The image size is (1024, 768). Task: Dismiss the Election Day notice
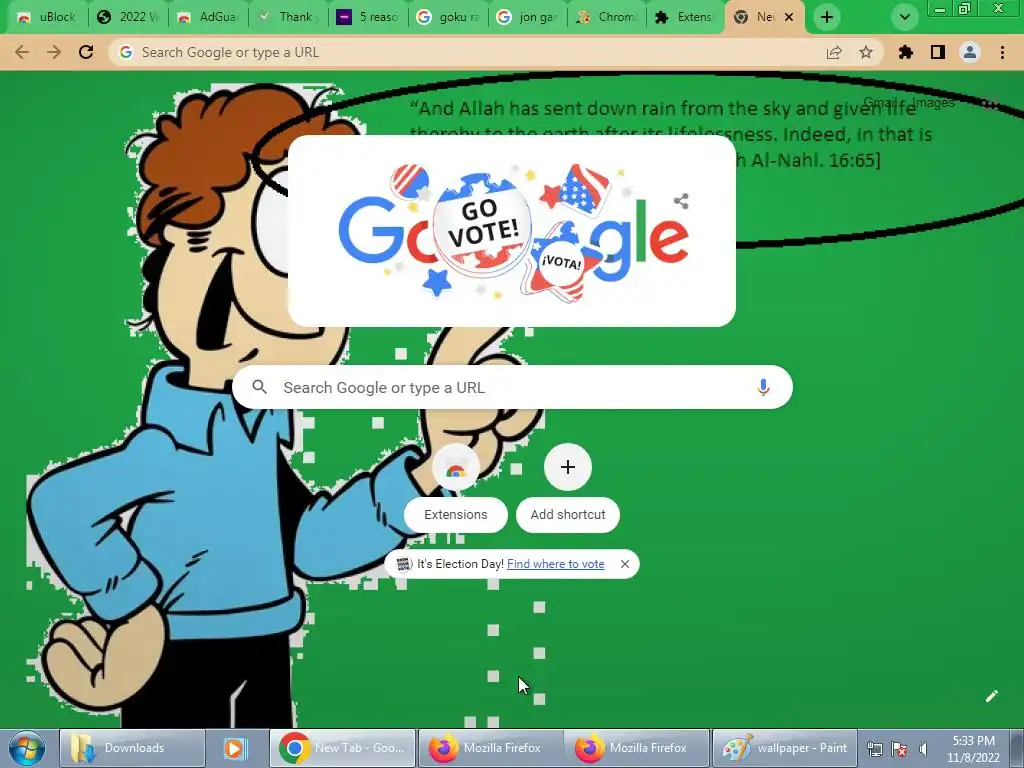625,564
